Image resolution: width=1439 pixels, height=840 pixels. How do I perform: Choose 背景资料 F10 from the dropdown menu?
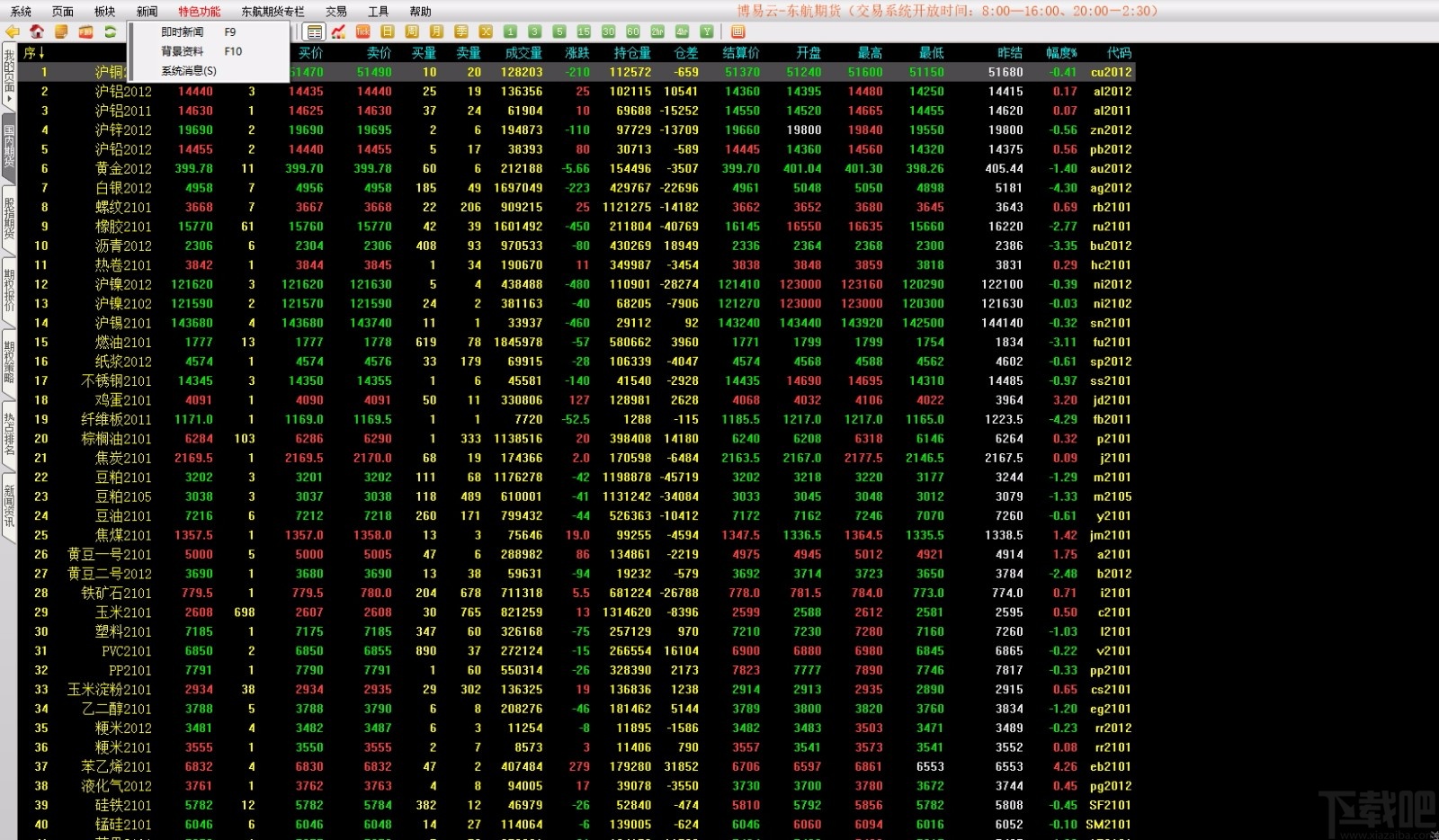[x=210, y=51]
